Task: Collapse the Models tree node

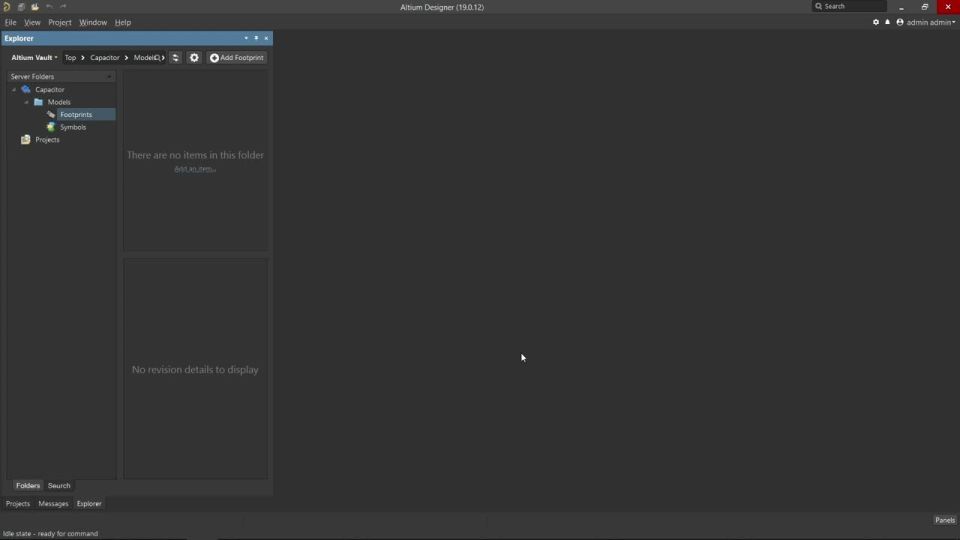Action: (26, 102)
